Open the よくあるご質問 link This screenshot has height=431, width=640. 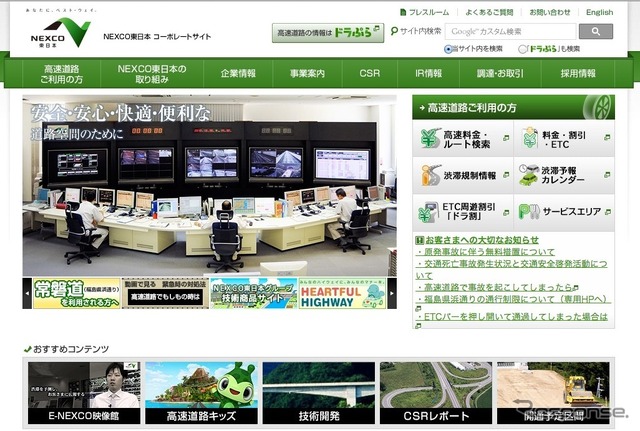coord(489,12)
